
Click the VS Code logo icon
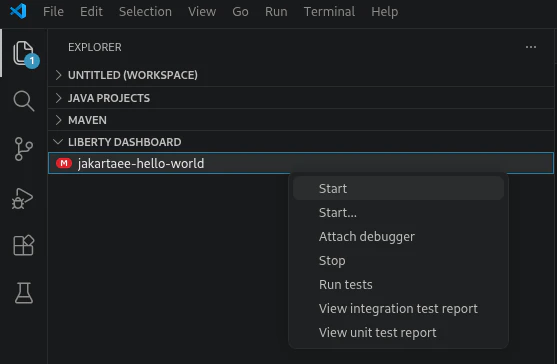coord(18,11)
